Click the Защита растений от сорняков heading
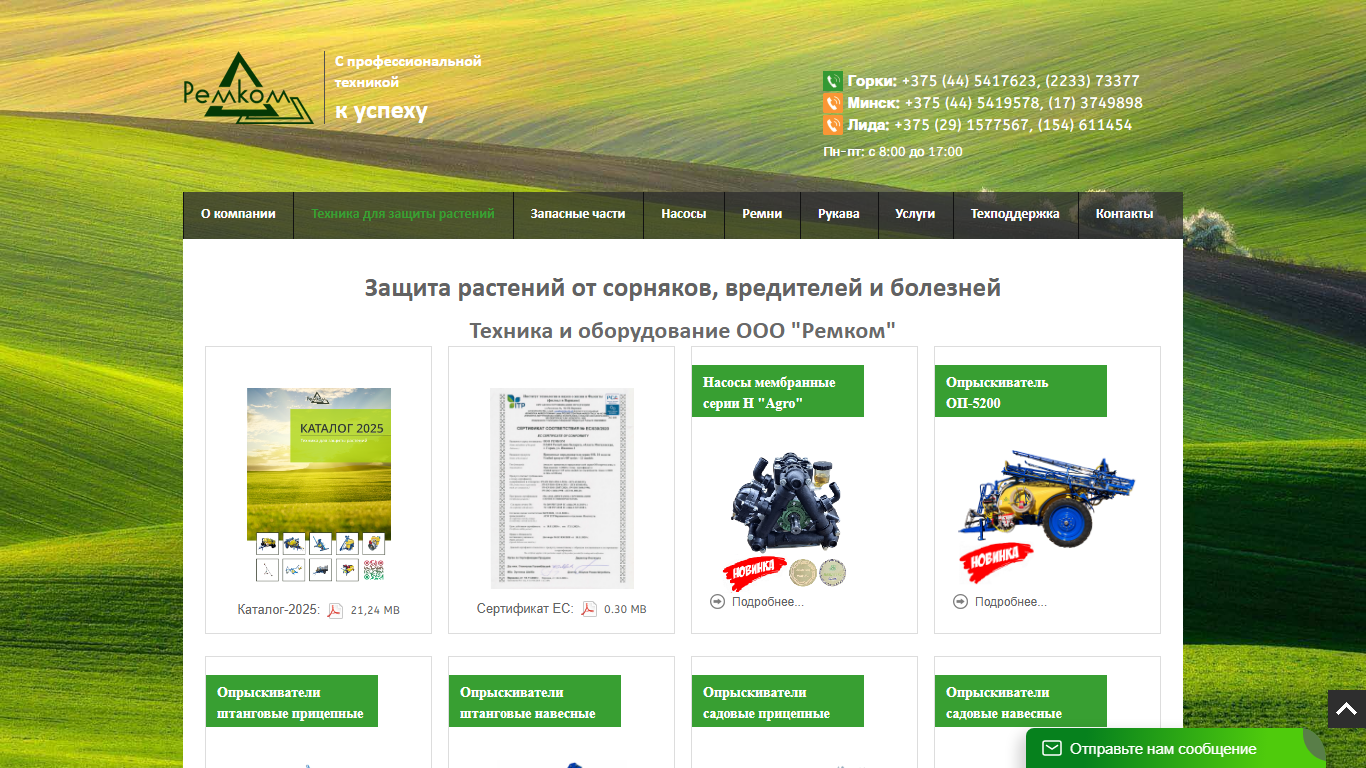The image size is (1366, 768). click(683, 288)
